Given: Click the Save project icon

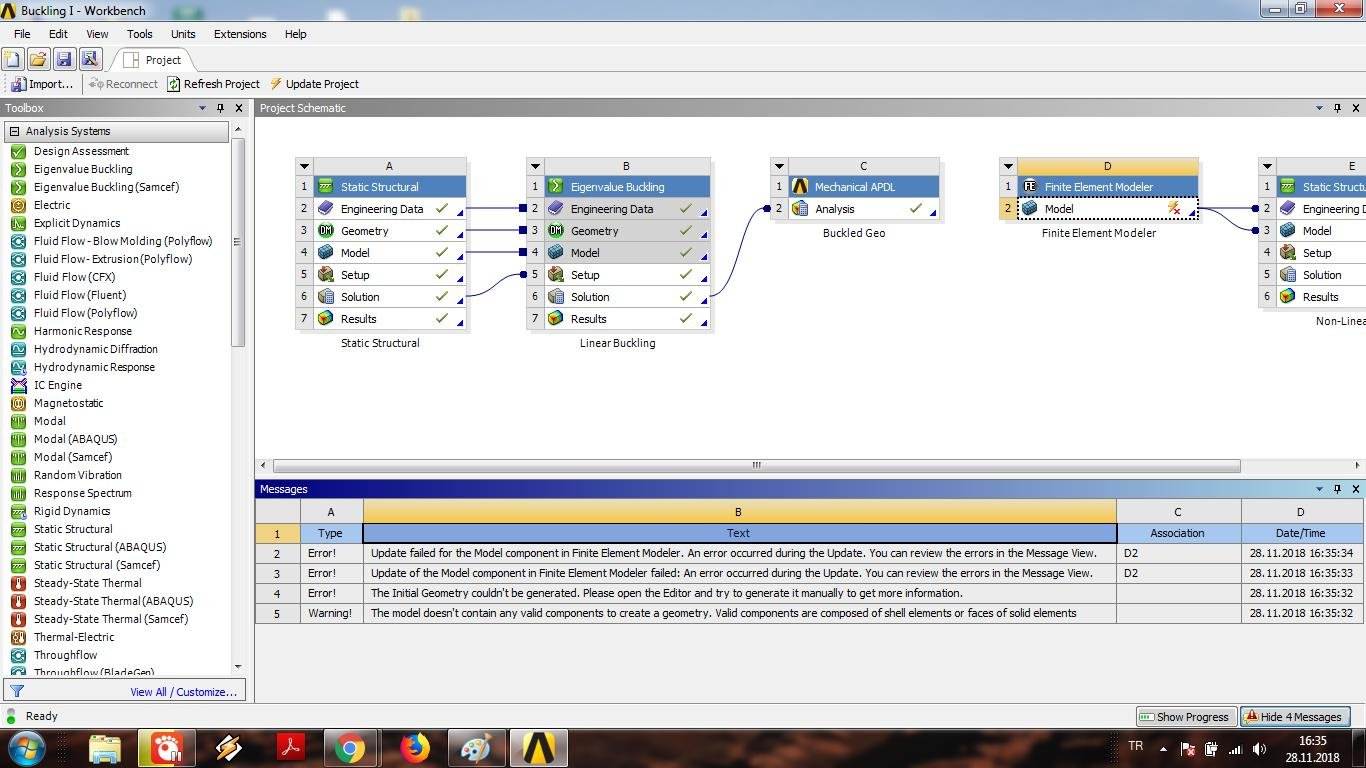Looking at the screenshot, I should tap(64, 60).
